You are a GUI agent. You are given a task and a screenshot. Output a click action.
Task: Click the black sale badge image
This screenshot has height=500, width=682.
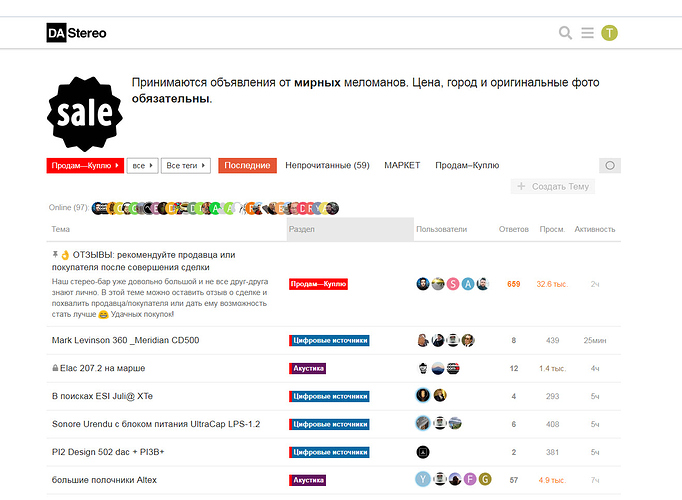[85, 114]
